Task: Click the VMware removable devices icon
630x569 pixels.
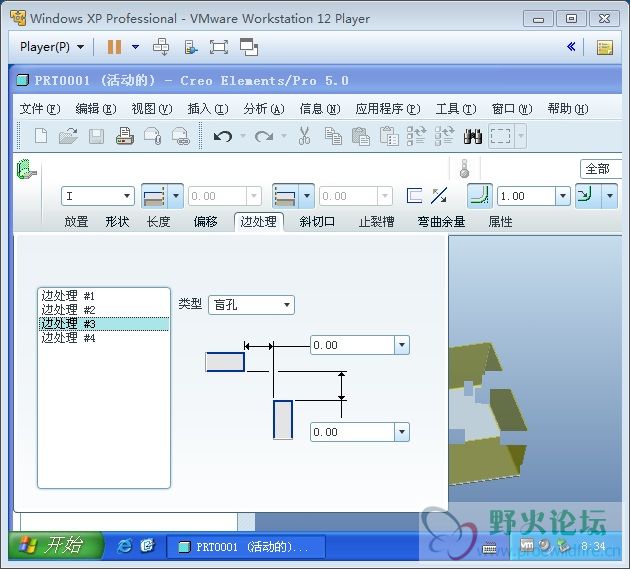Action: [x=190, y=47]
